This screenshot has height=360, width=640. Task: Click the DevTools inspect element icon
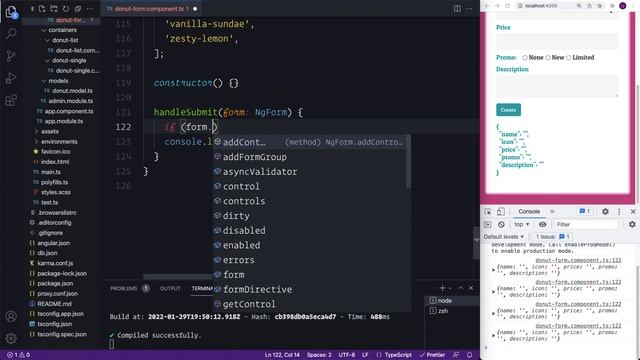488,211
